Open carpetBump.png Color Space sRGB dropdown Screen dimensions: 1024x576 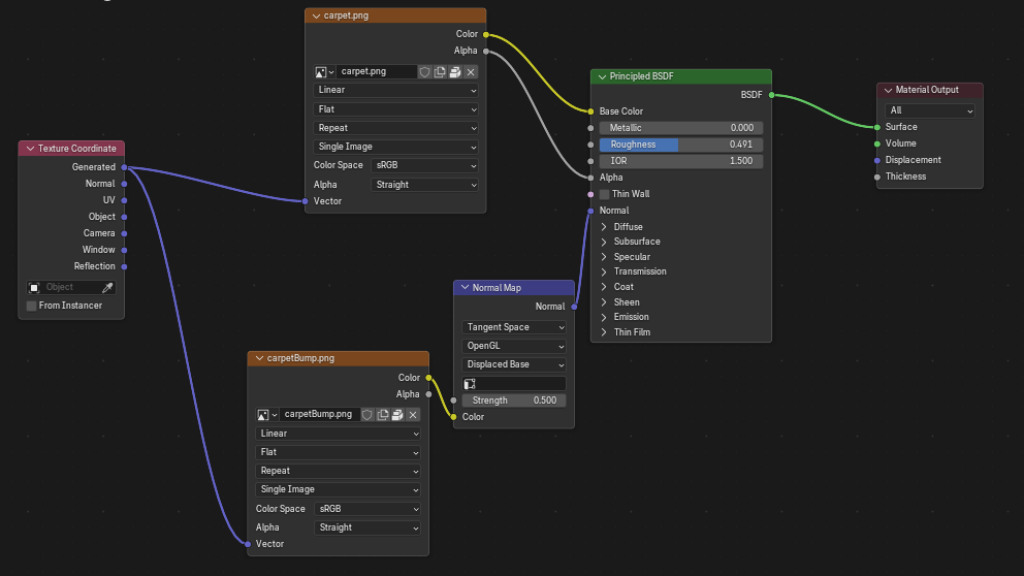[367, 509]
